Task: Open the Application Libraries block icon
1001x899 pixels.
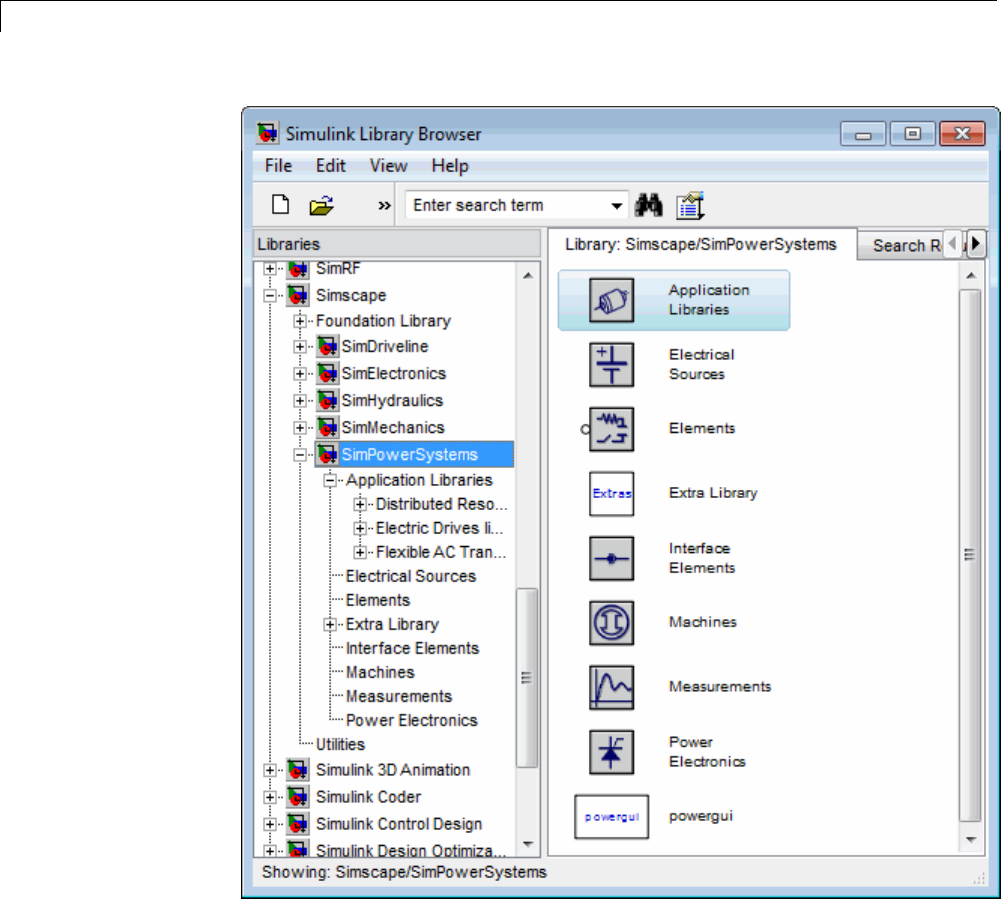Action: click(x=612, y=300)
